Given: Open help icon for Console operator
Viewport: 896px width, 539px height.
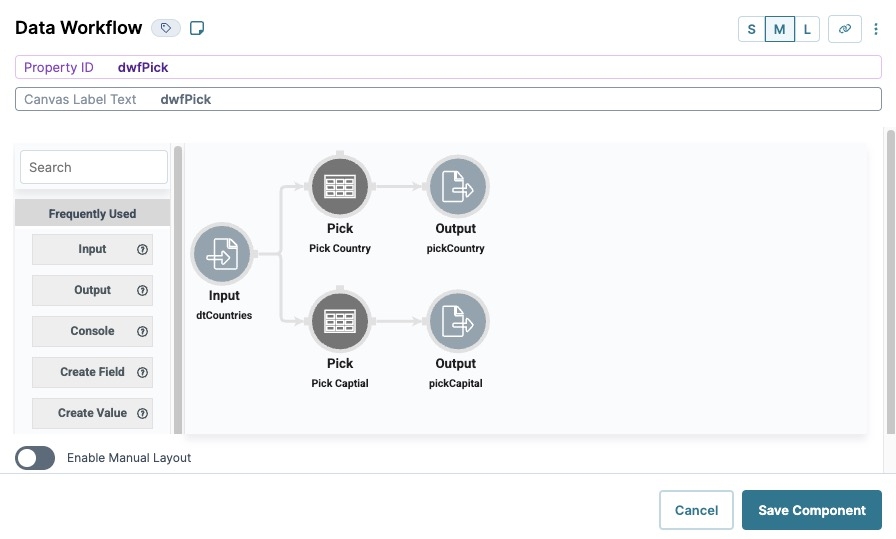Looking at the screenshot, I should pyautogui.click(x=142, y=332).
